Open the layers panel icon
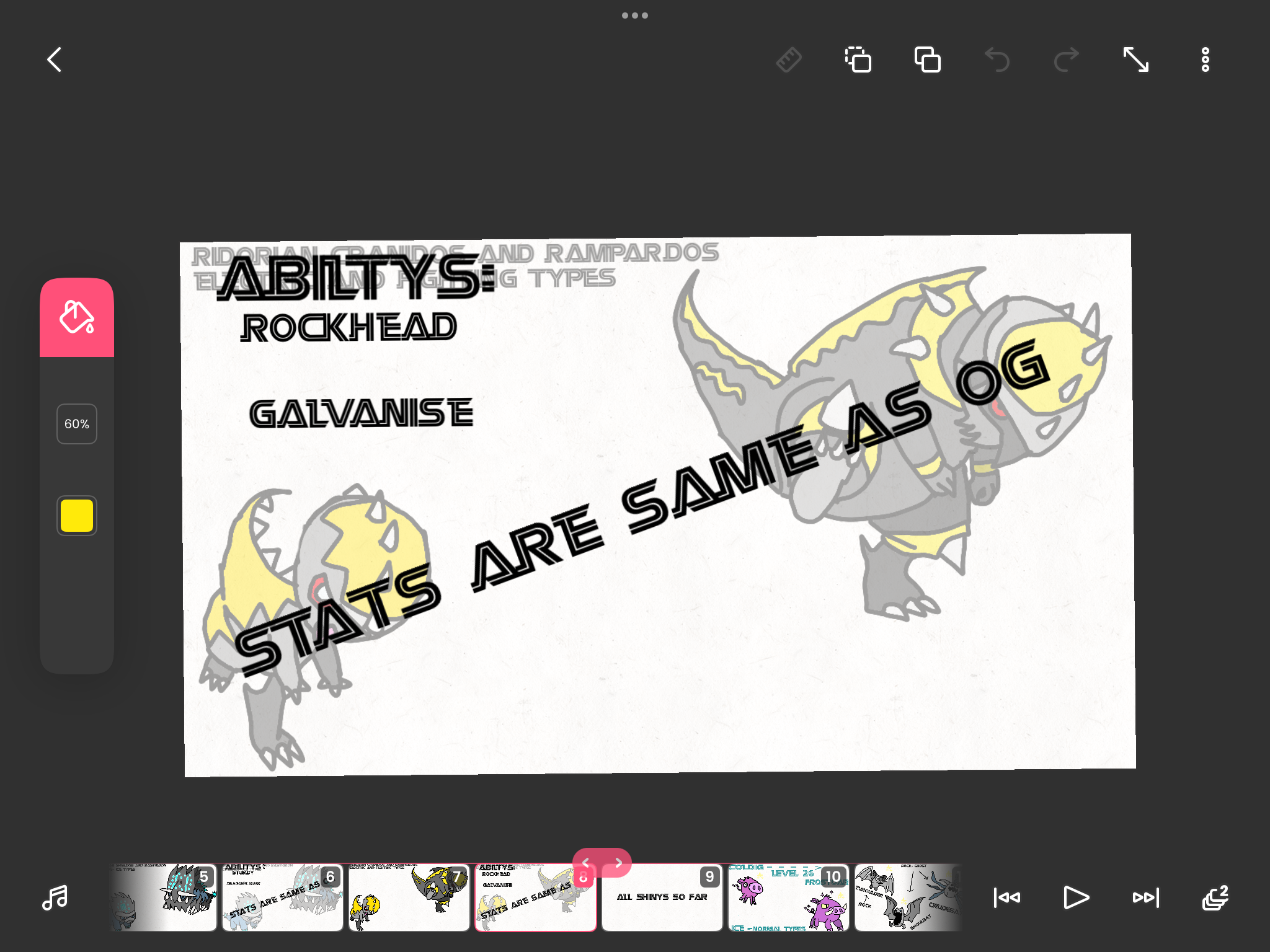 click(x=1215, y=897)
